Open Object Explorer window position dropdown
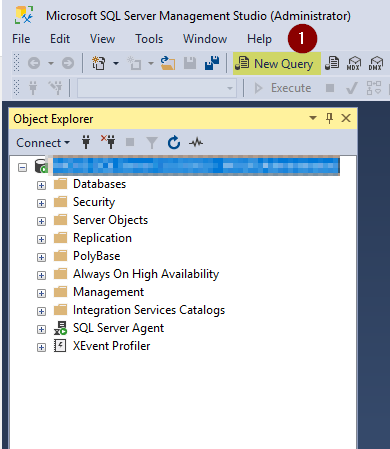The height and width of the screenshot is (449, 390). 313,118
